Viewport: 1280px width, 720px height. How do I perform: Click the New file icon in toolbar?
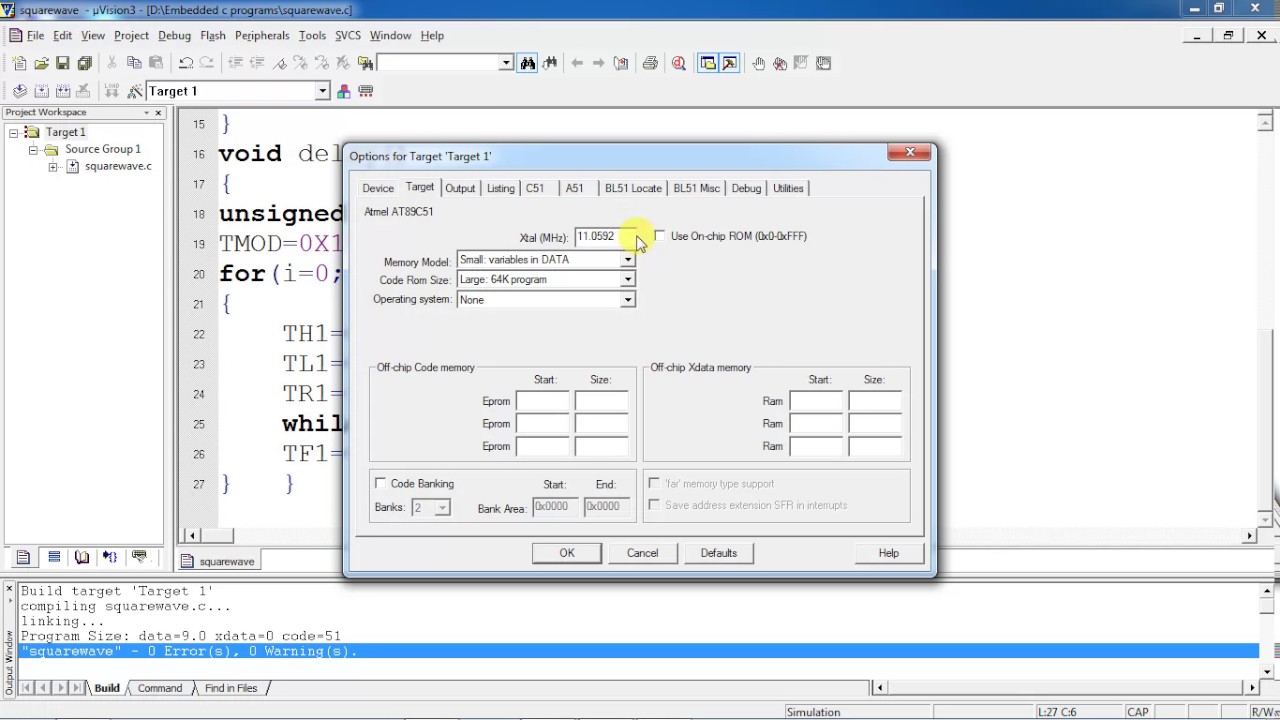(x=19, y=63)
